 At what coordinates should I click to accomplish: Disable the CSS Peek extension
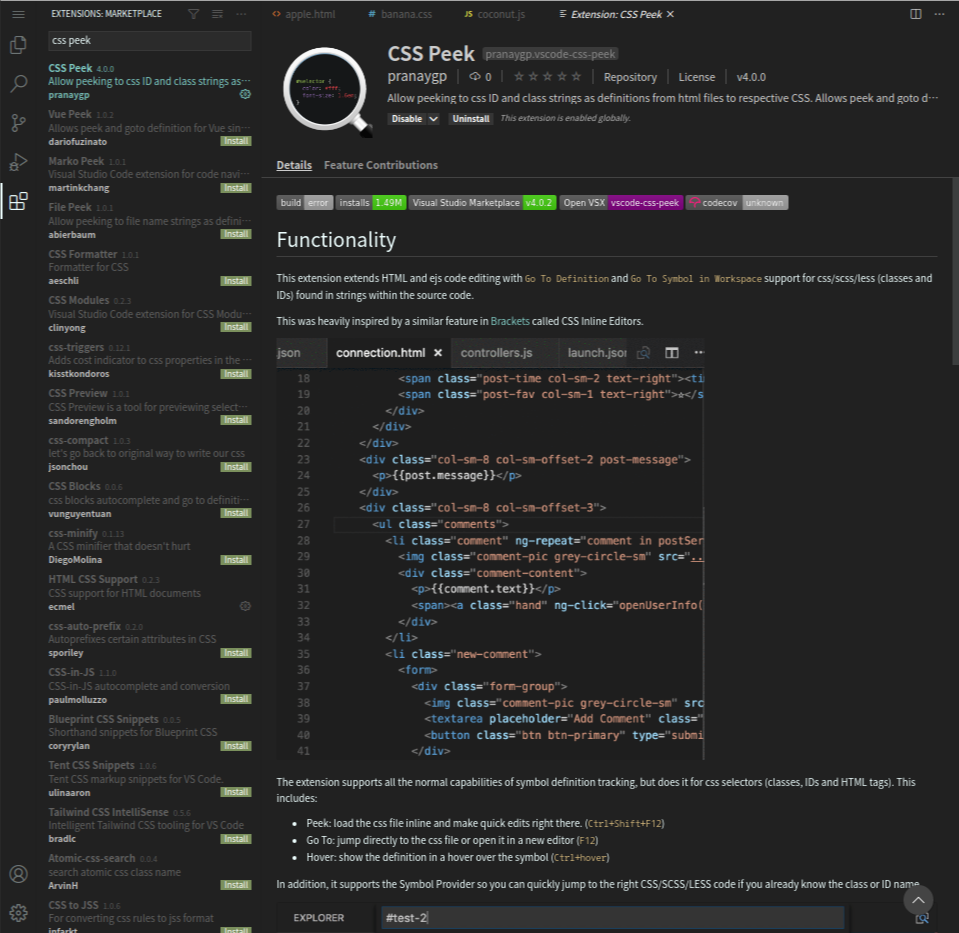coord(407,119)
